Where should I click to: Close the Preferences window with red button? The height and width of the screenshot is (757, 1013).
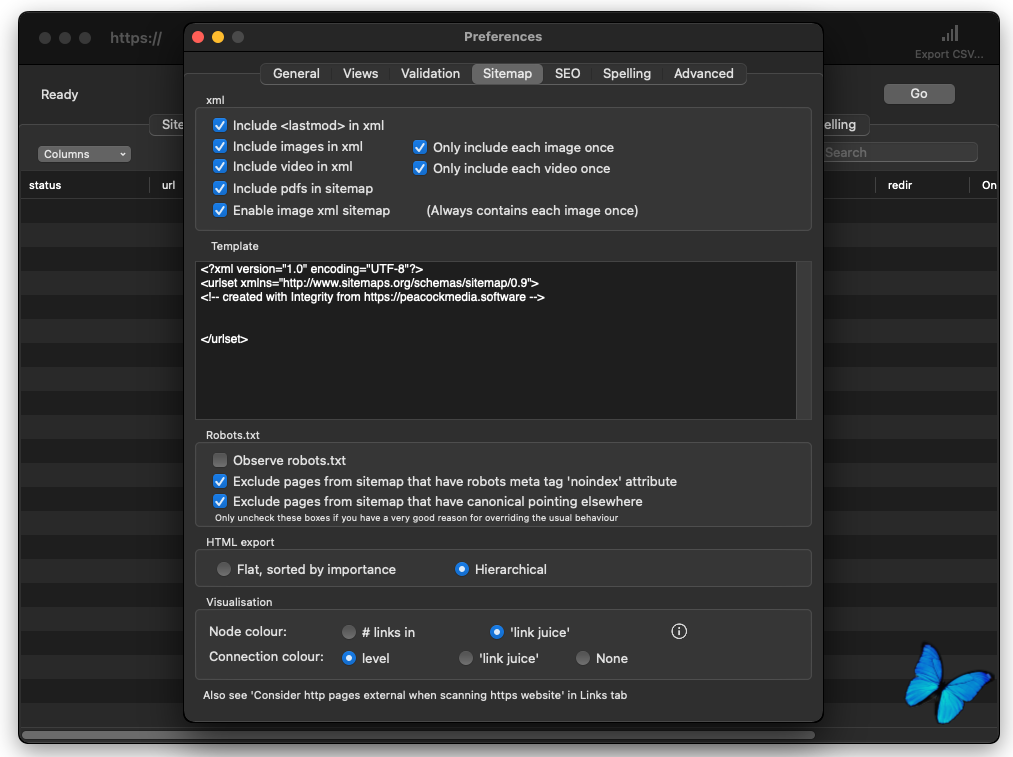tap(198, 37)
